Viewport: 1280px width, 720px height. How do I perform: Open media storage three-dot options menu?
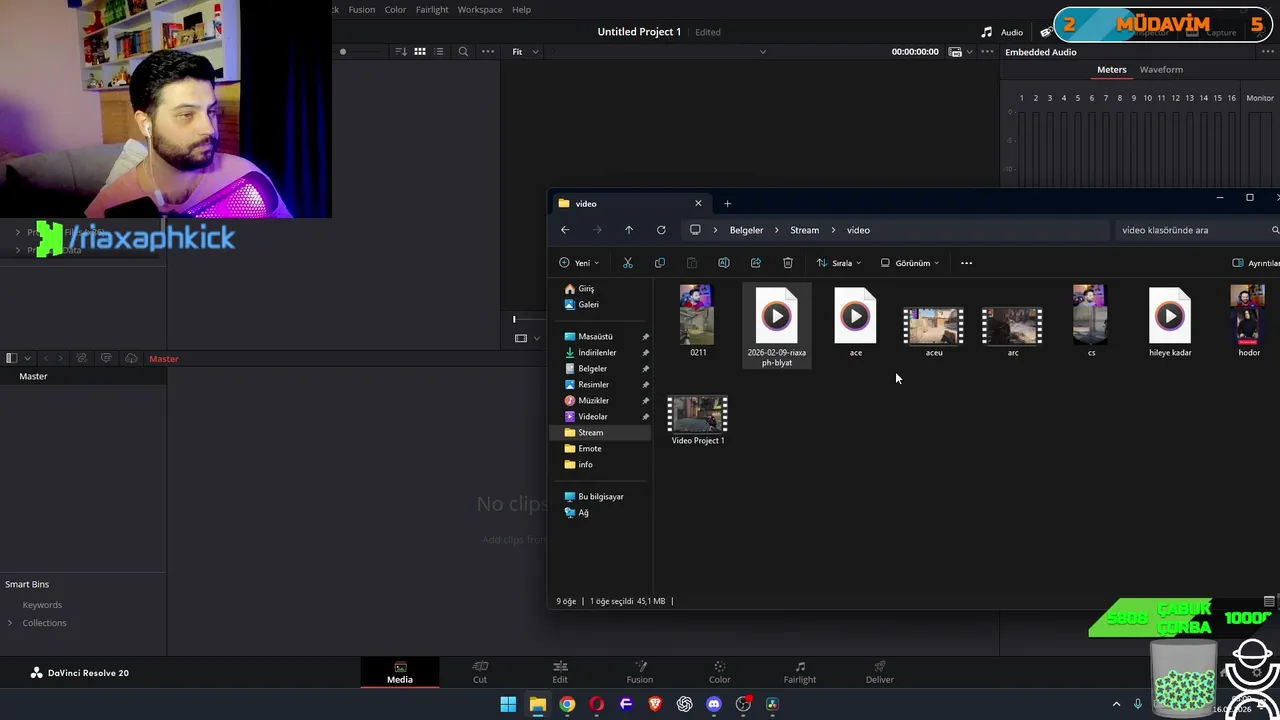pos(488,51)
